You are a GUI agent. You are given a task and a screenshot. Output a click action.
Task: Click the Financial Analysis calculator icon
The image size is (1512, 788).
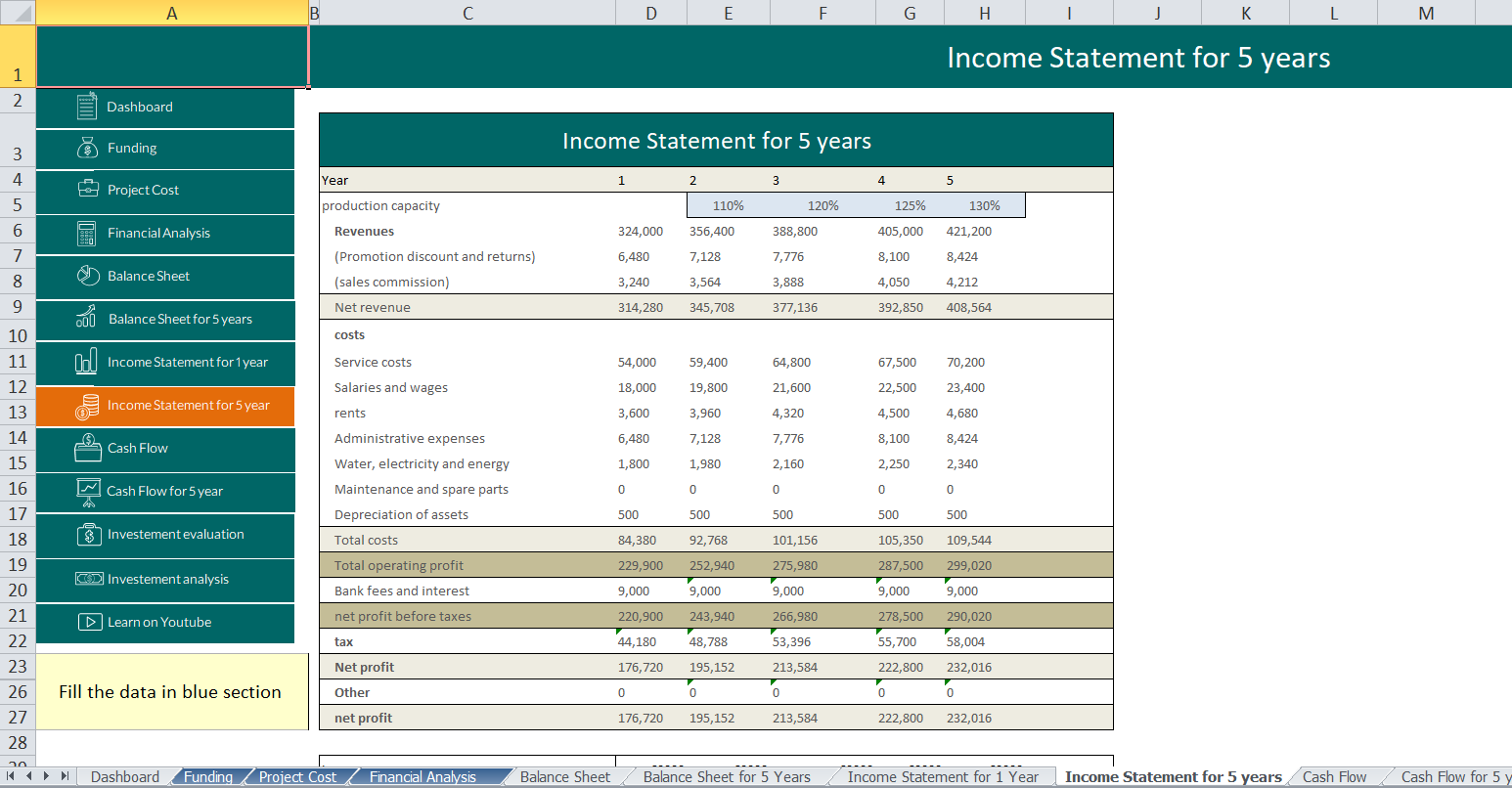point(86,233)
